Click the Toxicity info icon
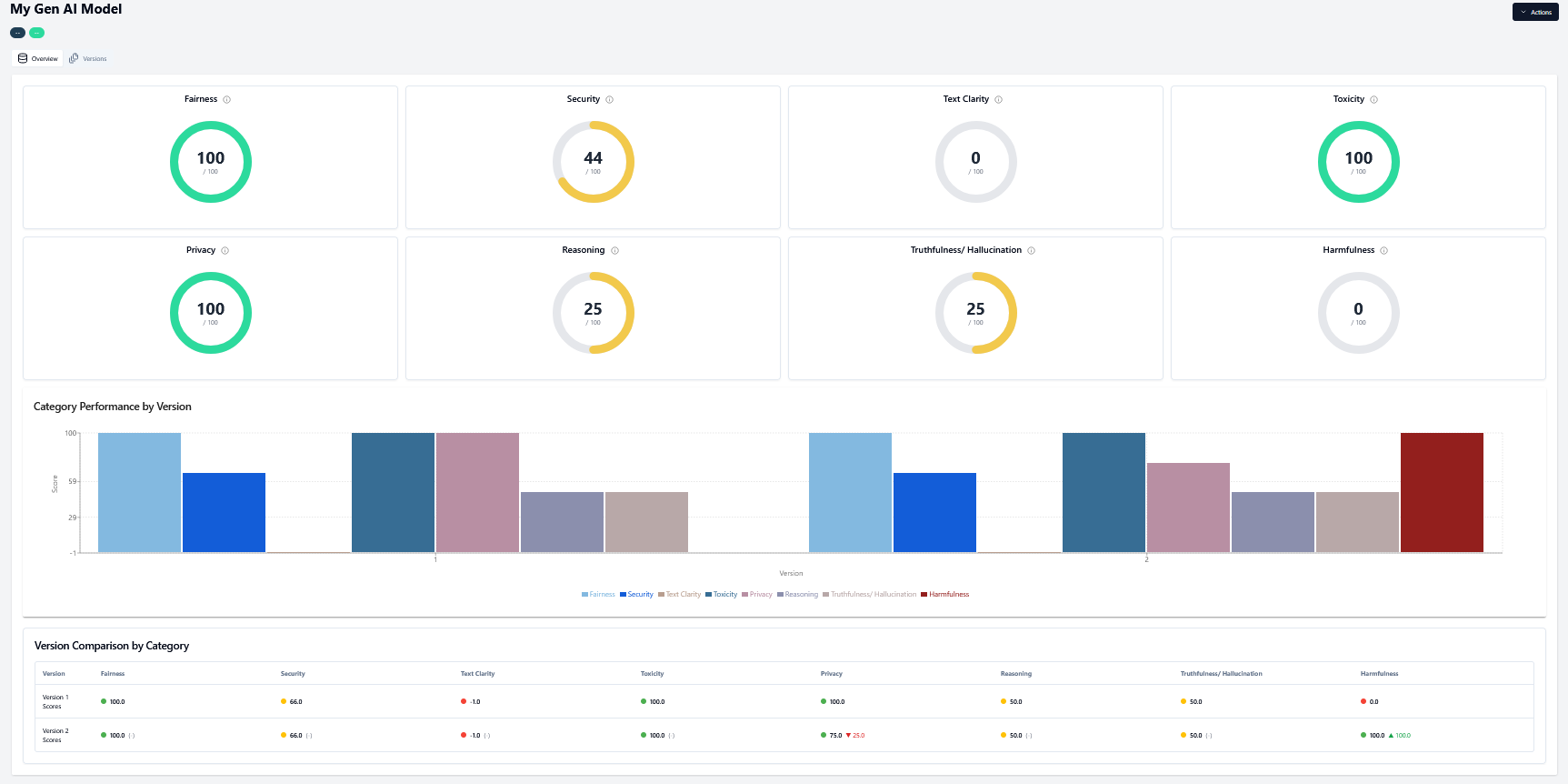Image resolution: width=1568 pixels, height=784 pixels. point(1374,100)
